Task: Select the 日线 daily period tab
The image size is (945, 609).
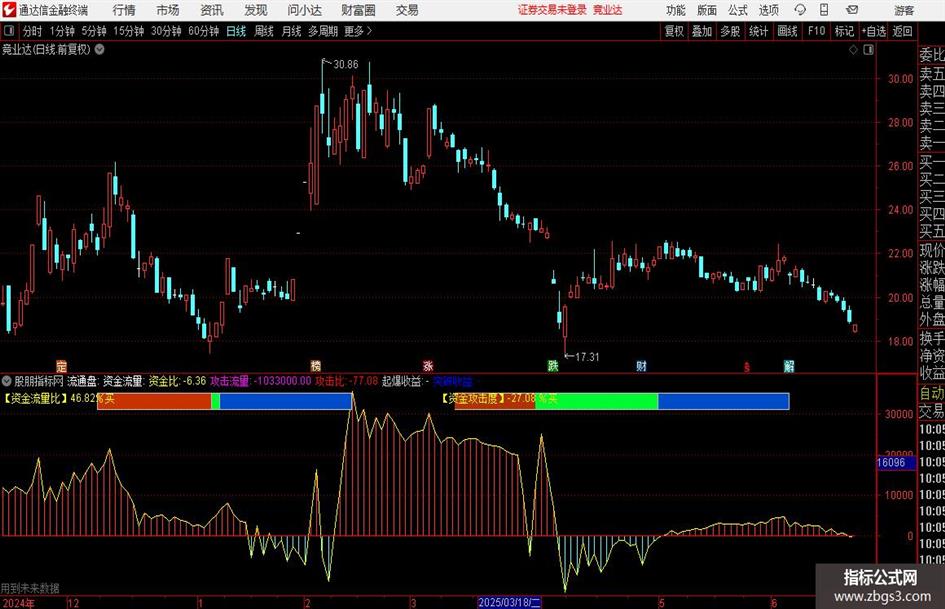Action: 236,31
